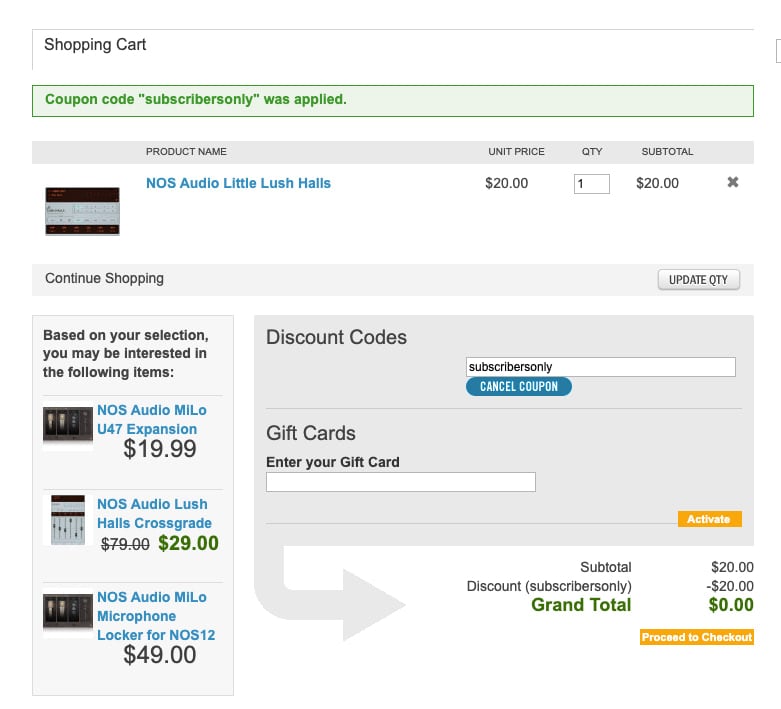Click the $29.00 Crossgrade sale price

188,543
